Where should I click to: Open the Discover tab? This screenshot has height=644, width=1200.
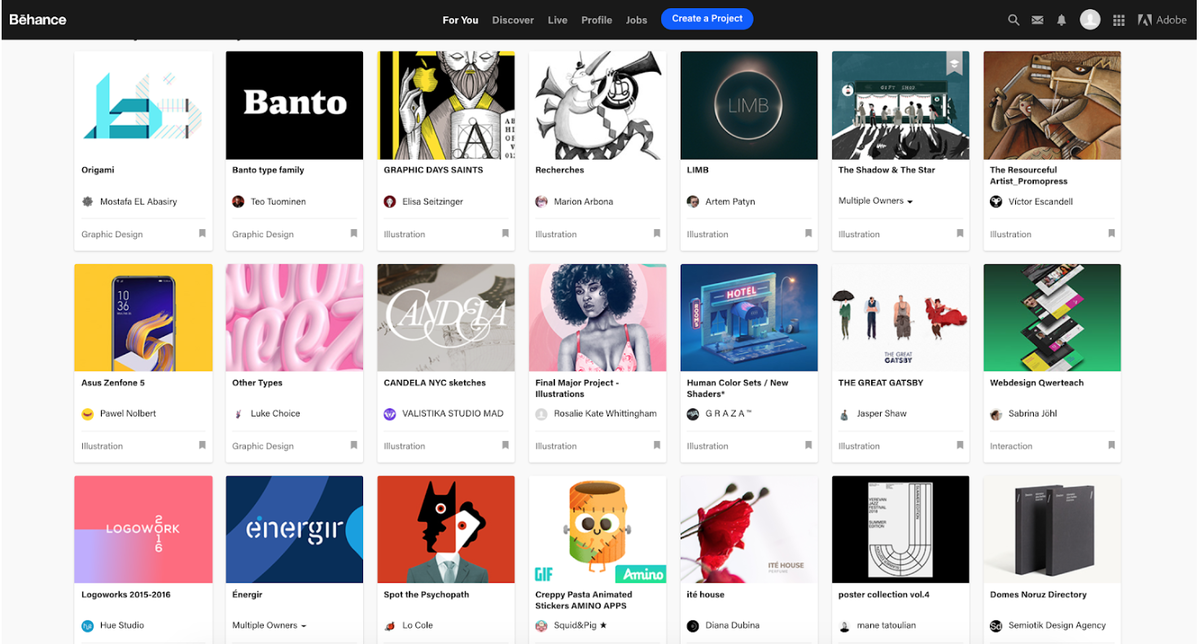[x=513, y=20]
